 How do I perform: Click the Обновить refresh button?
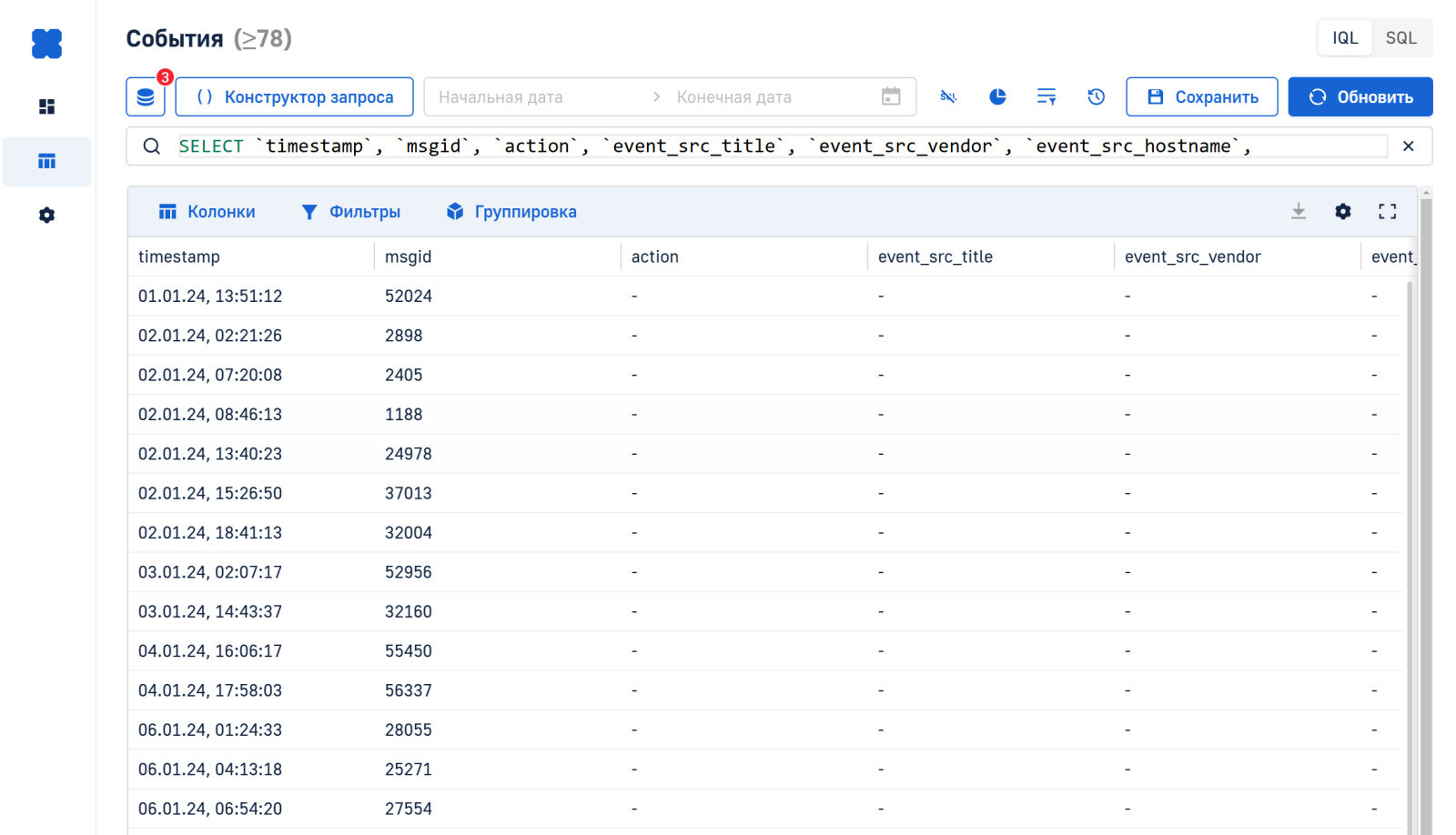1360,96
